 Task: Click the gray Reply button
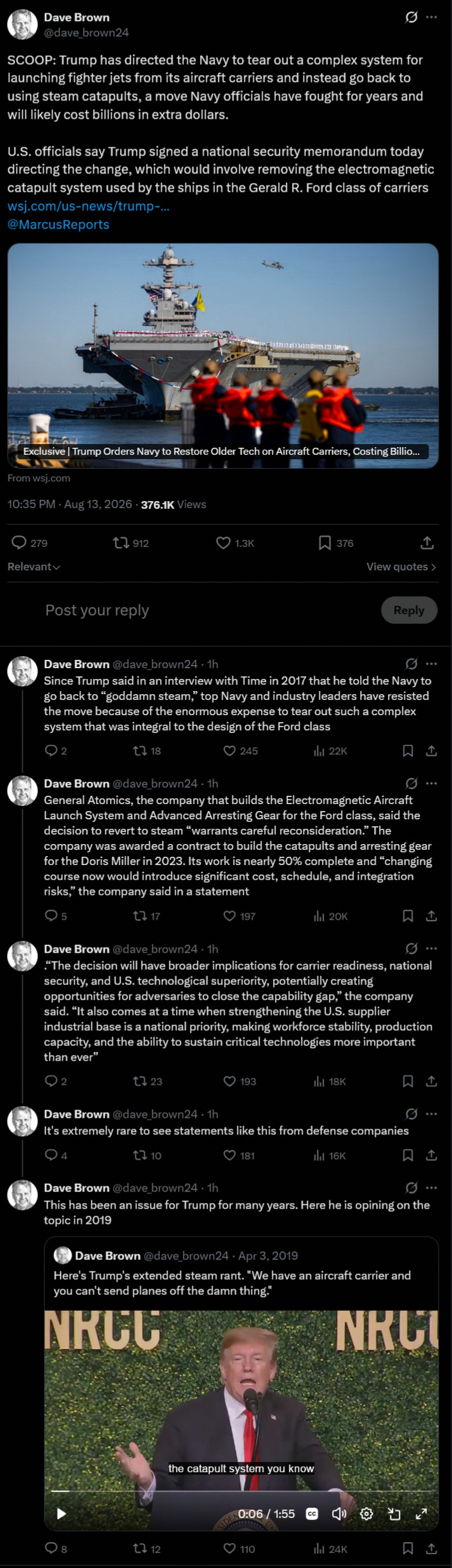409,610
